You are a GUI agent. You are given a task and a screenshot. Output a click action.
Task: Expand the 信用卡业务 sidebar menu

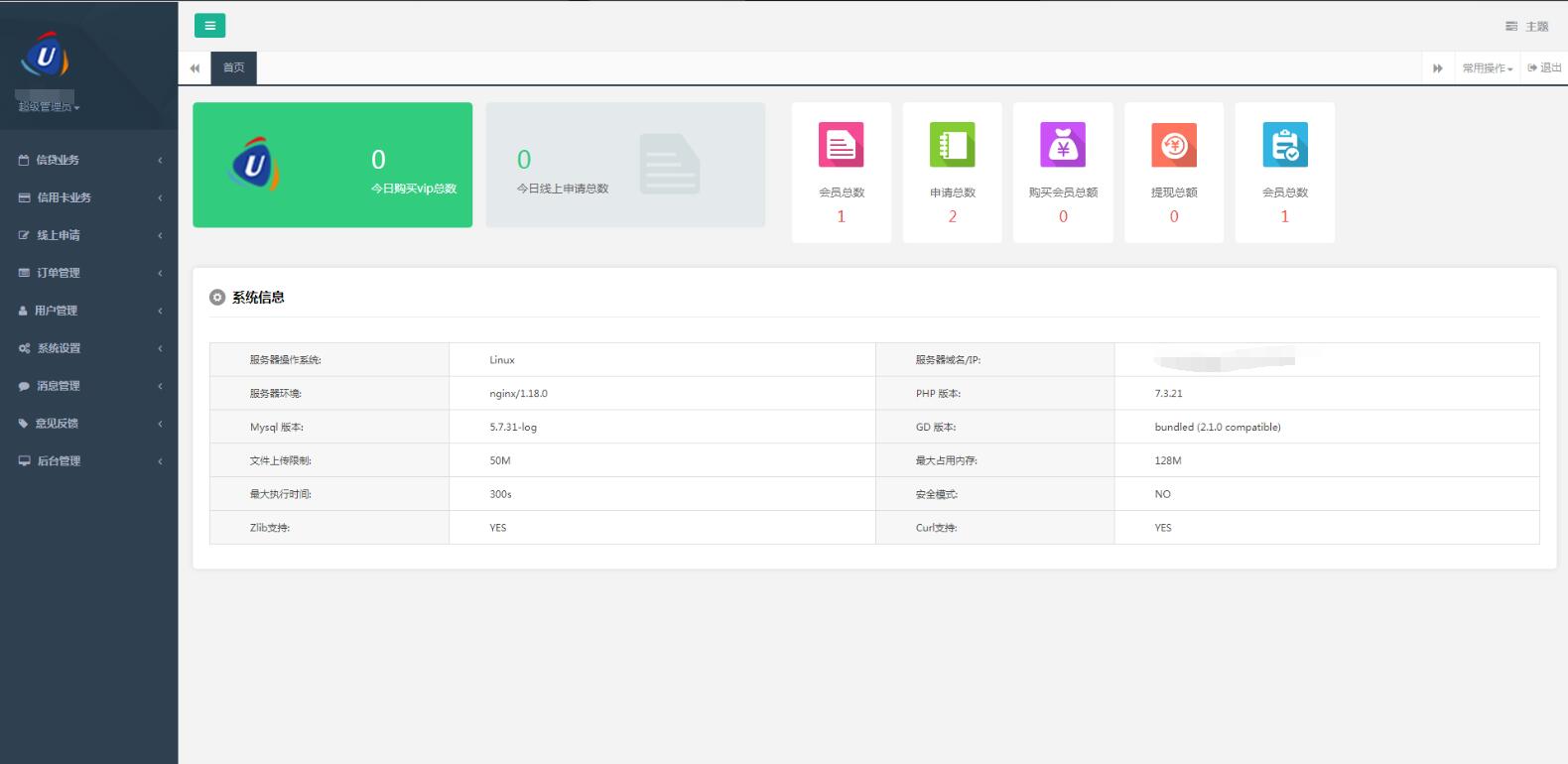point(88,197)
